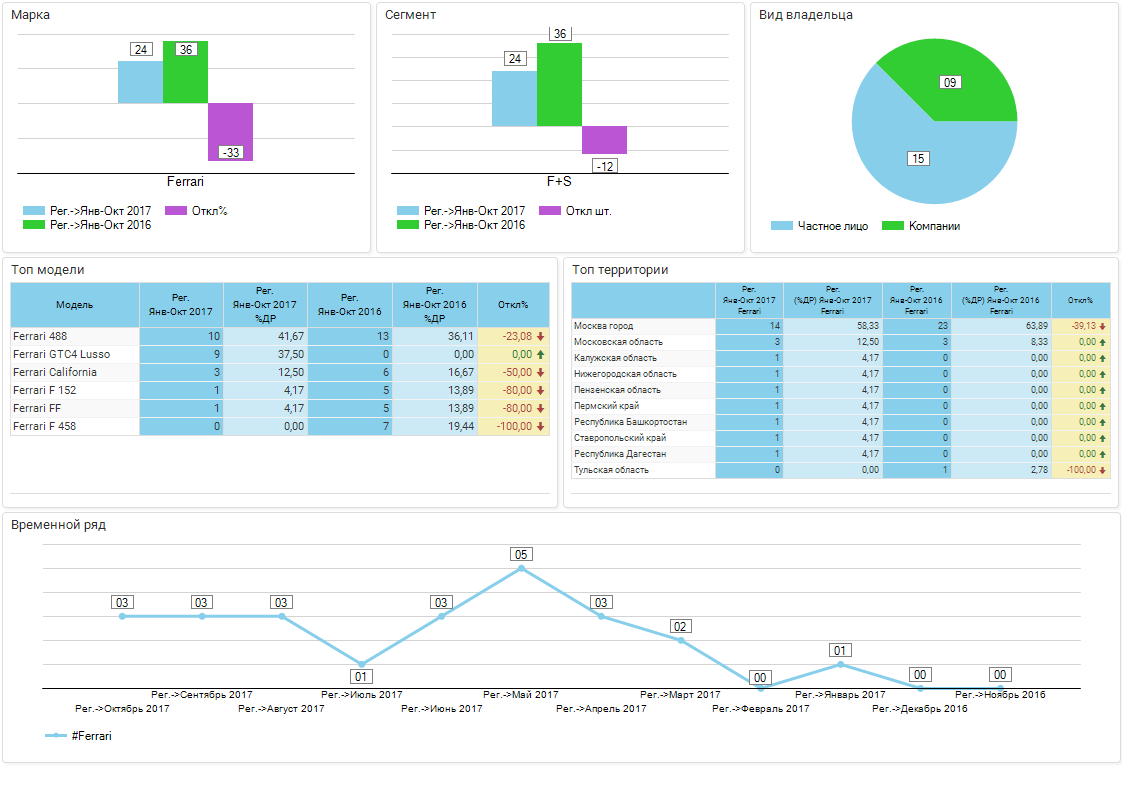This screenshot has height=793, width=1122.
Task: Sort models by Рег. Янв-Окт 2016 header
Action: [350, 305]
